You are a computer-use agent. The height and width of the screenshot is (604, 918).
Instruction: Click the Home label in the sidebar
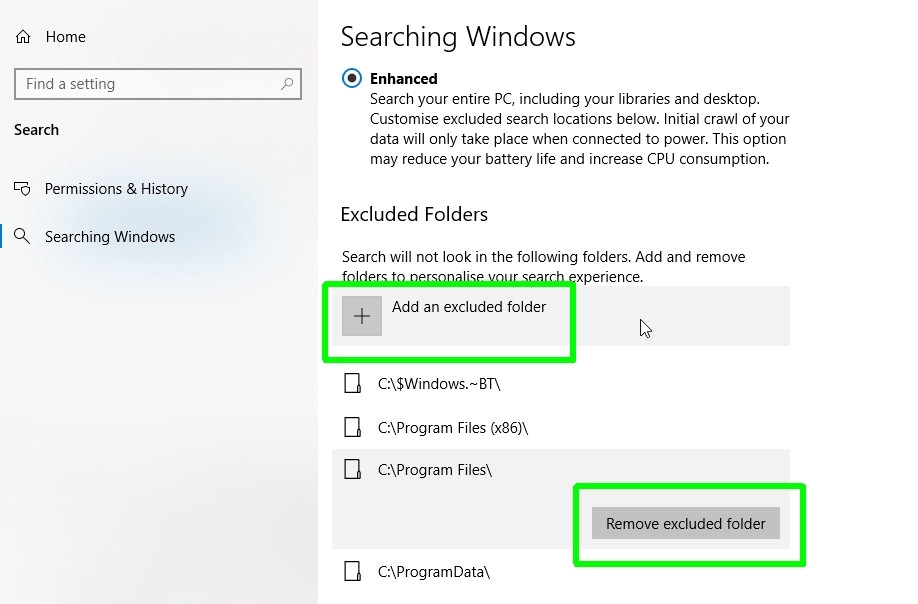(65, 36)
